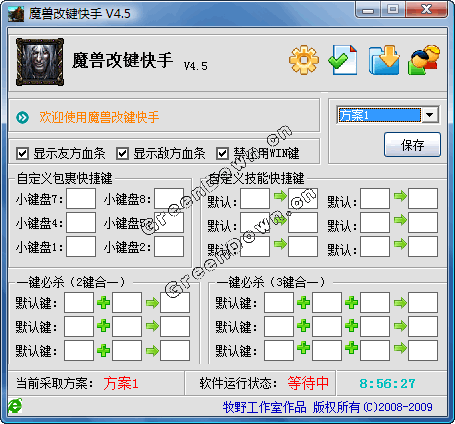Screen dimensions: 455x424
Task: Click the folder download arrow icon
Action: tap(384, 60)
